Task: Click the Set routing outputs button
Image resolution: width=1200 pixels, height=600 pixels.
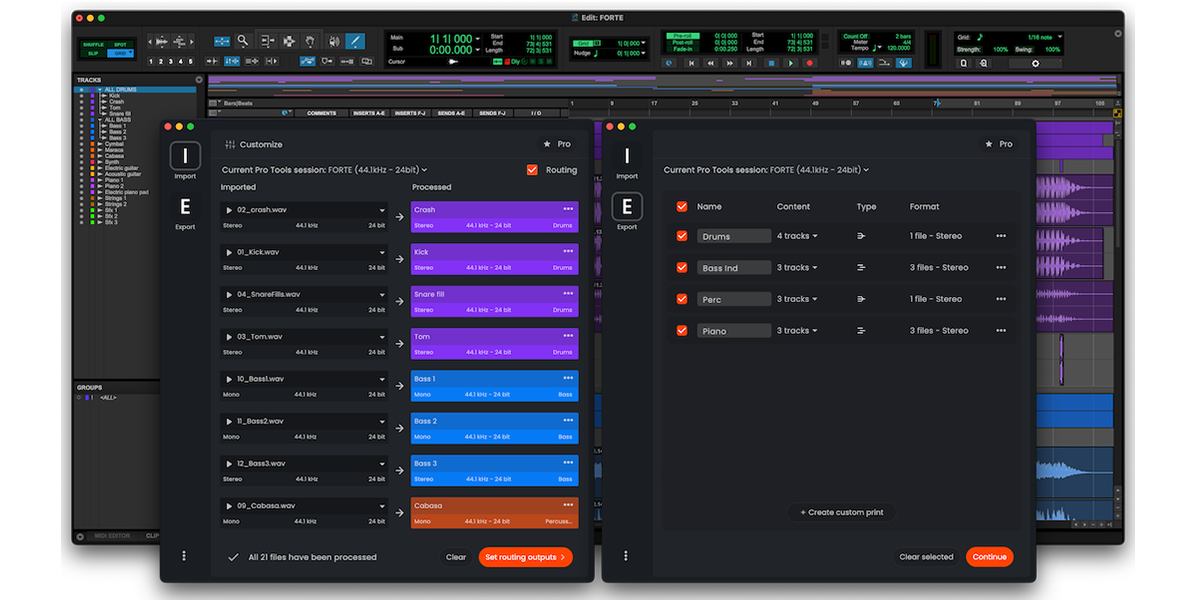Action: [525, 557]
